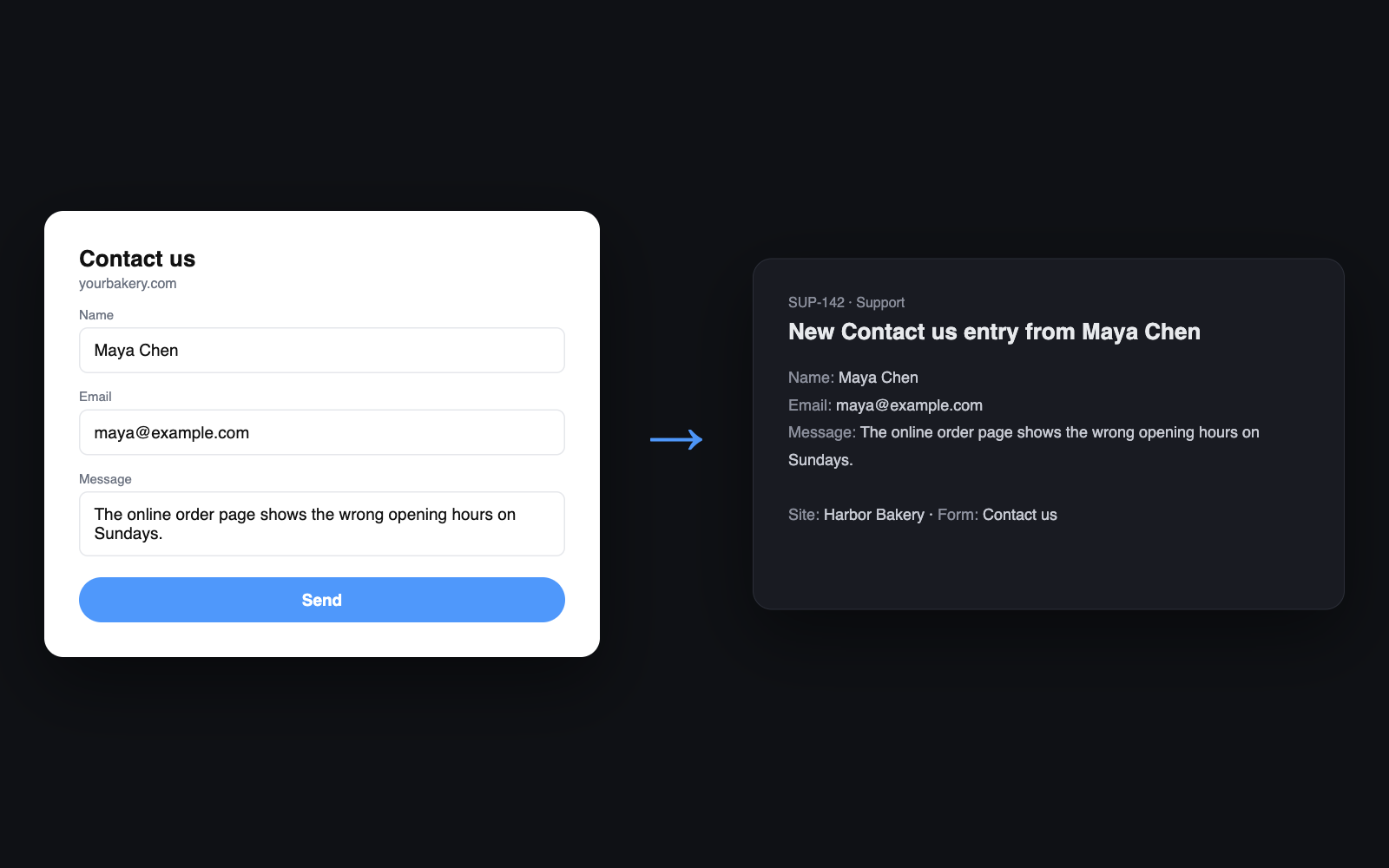The image size is (1389, 868).
Task: Click the Name input field with Maya Chen
Action: [321, 350]
